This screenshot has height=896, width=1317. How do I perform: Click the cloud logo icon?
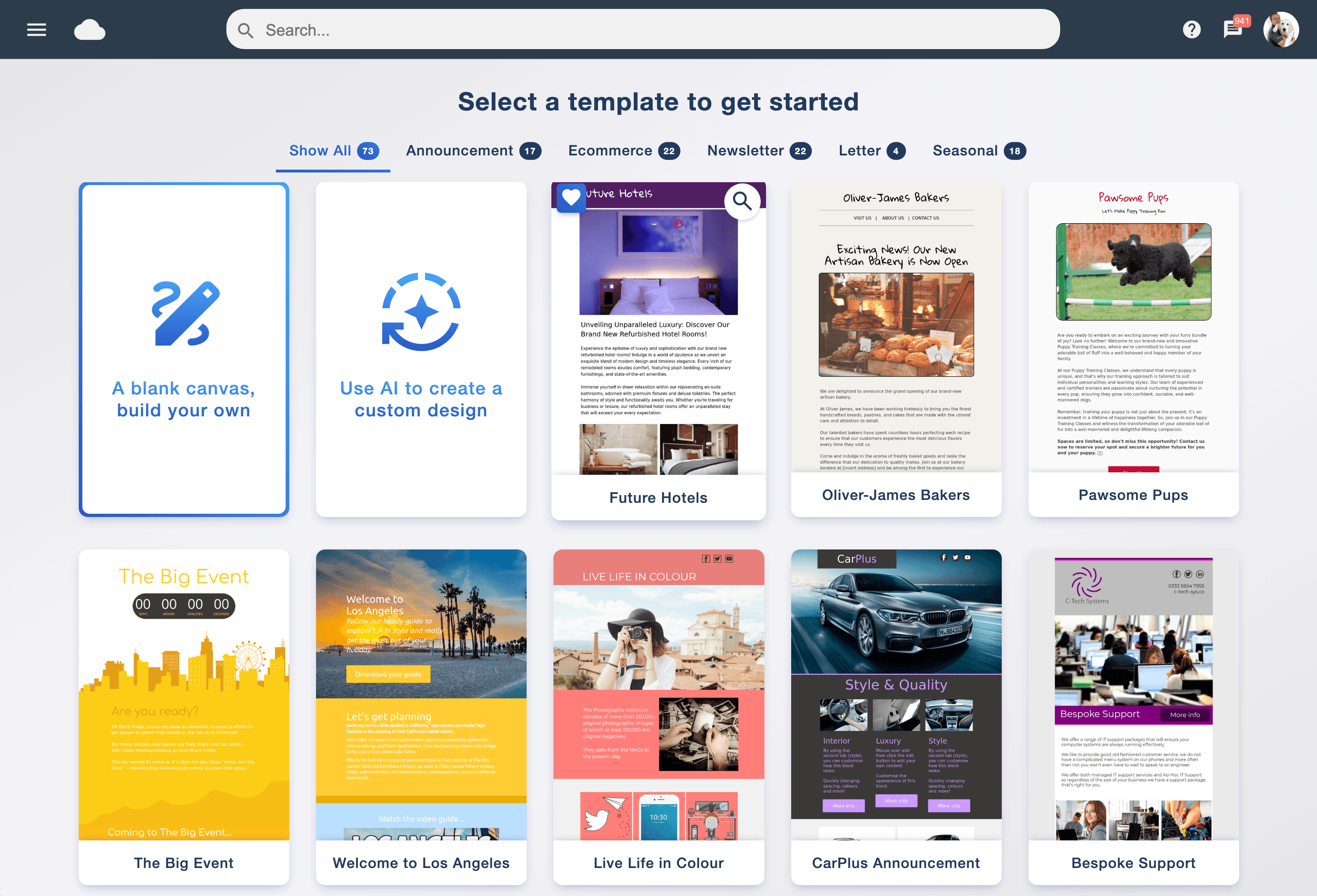click(x=90, y=30)
